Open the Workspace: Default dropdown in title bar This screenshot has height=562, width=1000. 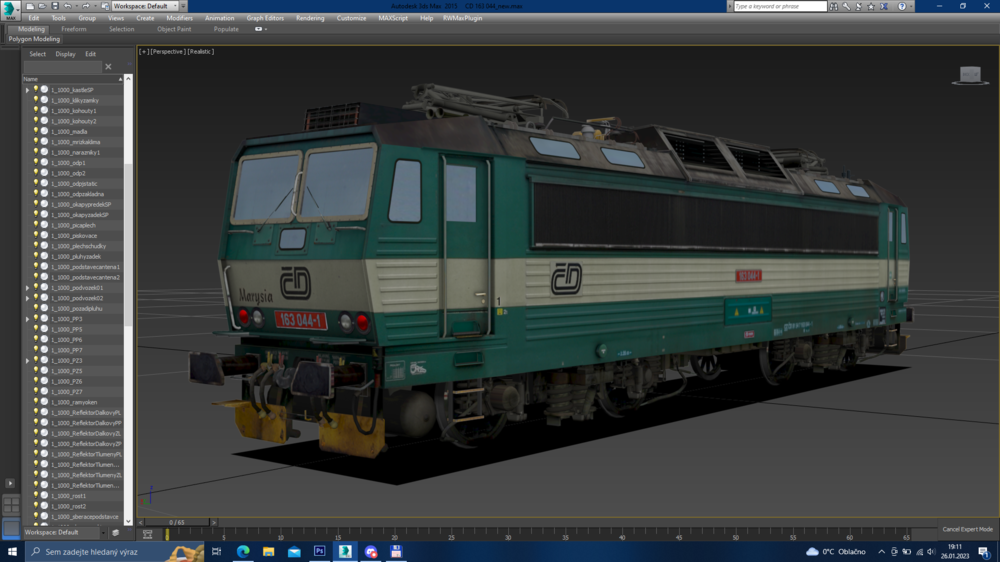click(x=145, y=6)
